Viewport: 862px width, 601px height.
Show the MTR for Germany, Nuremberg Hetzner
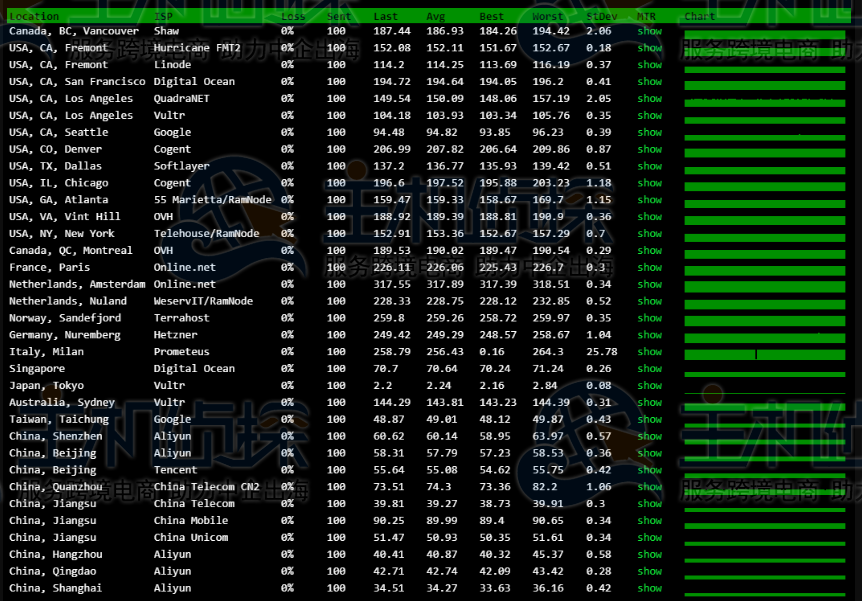(x=650, y=335)
